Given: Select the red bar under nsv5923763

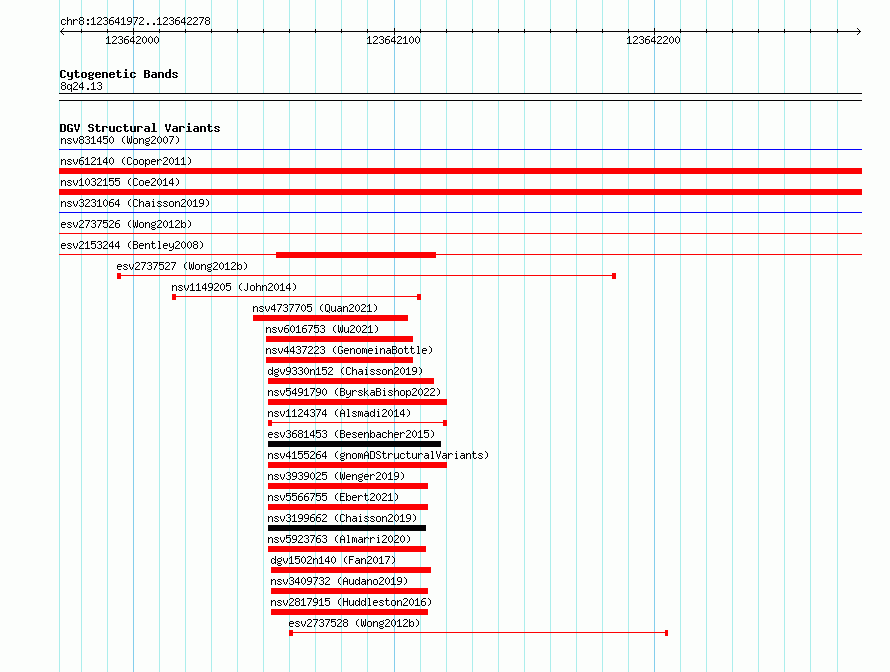Looking at the screenshot, I should pos(347,549).
